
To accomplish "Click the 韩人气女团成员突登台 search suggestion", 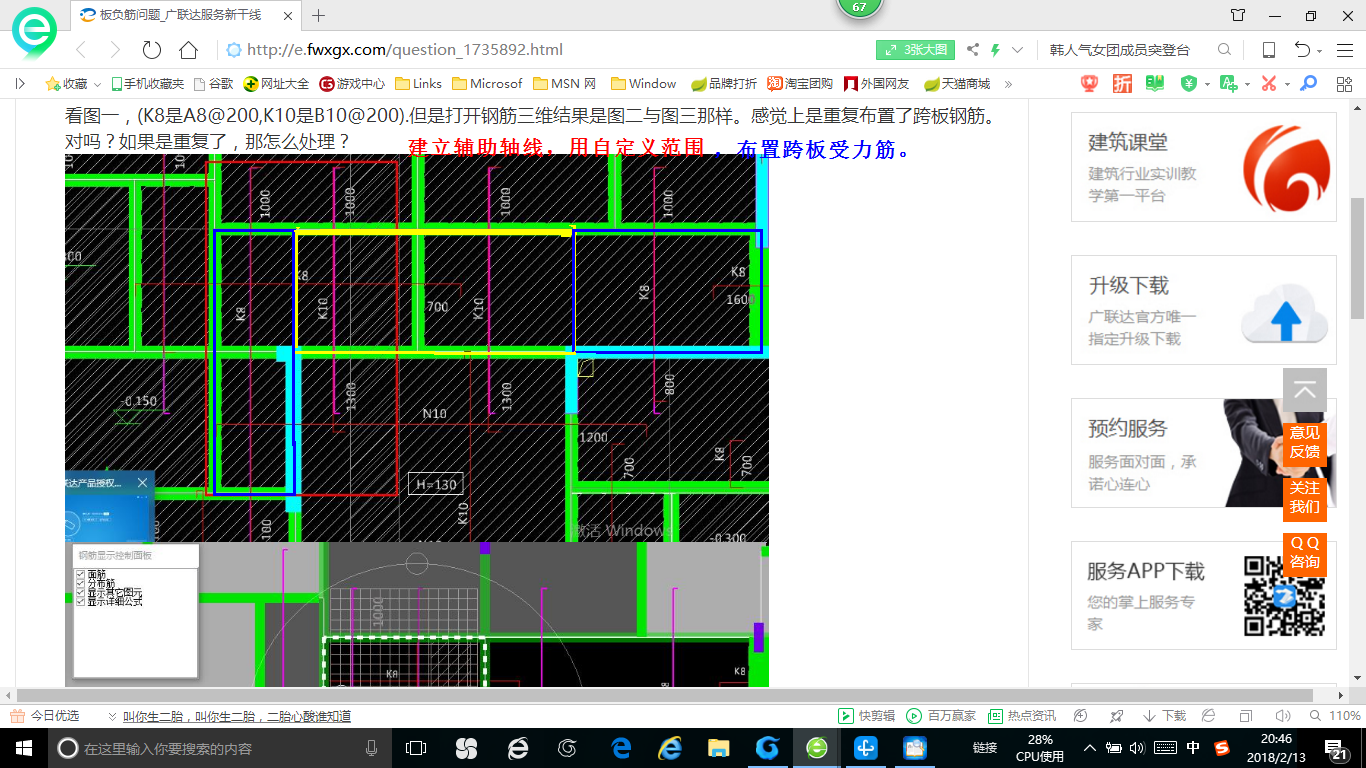I will pos(1120,50).
